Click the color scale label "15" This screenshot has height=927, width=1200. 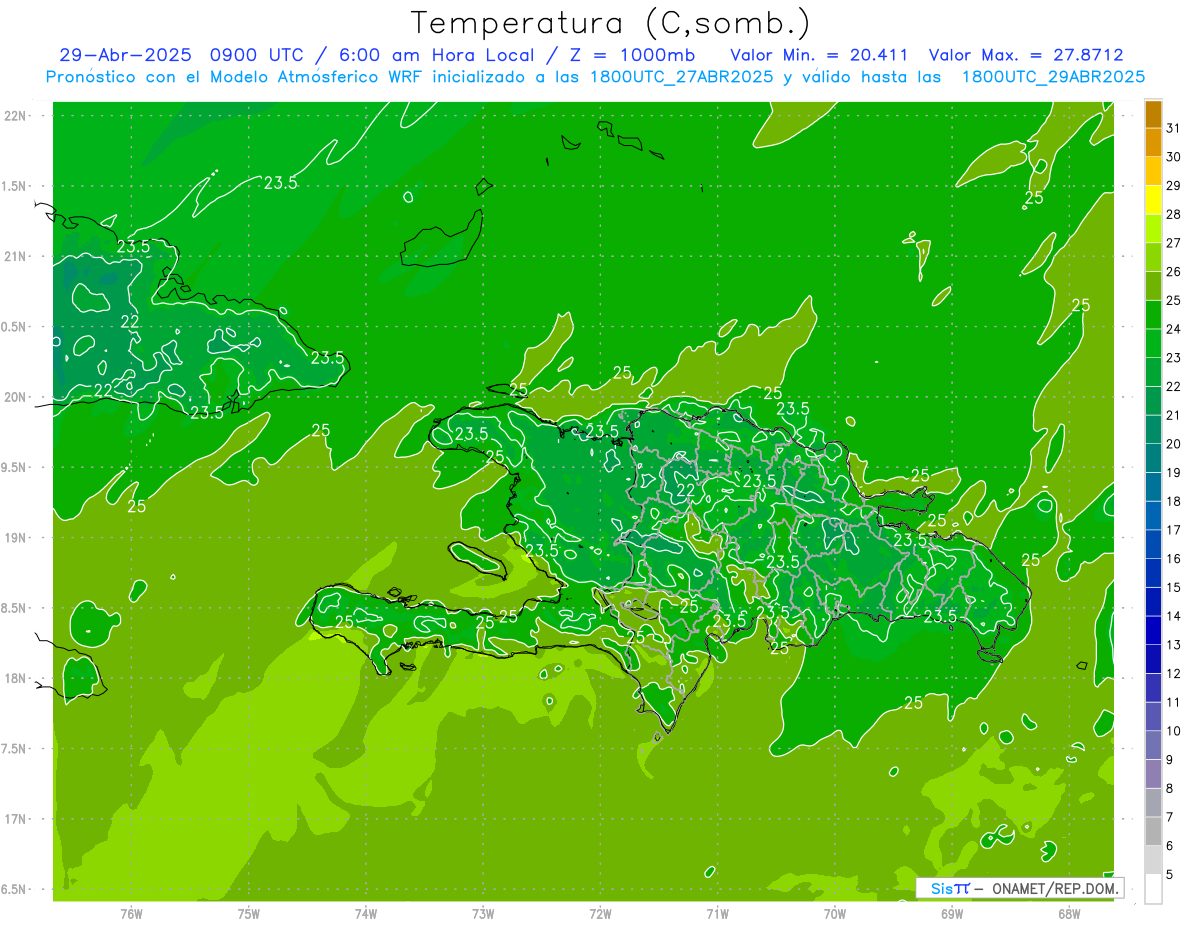coord(1174,587)
